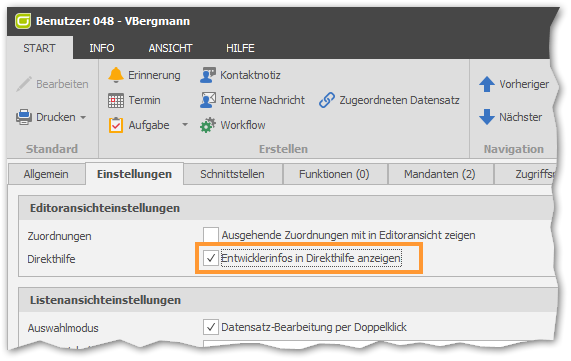Expand the Aufgabe dropdown arrow
This screenshot has width=571, height=361.
tap(185, 125)
